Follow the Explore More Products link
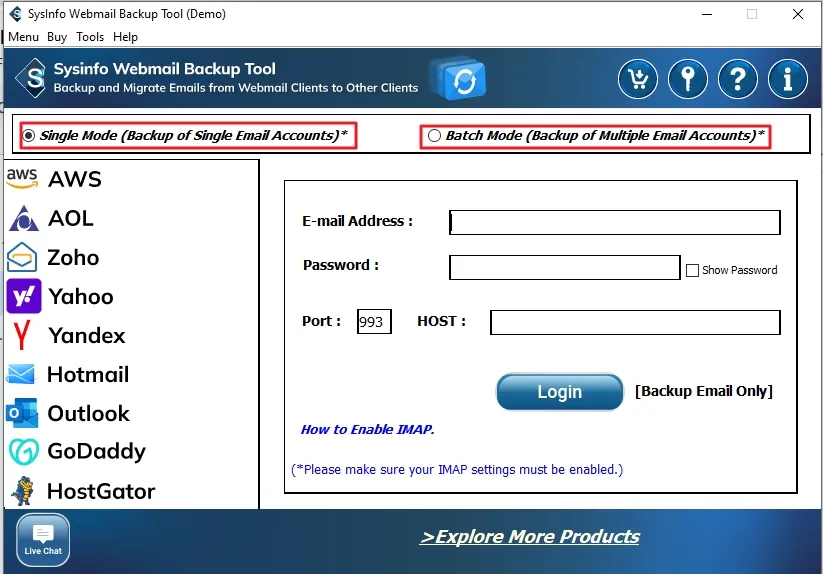The image size is (823, 574). [x=530, y=537]
